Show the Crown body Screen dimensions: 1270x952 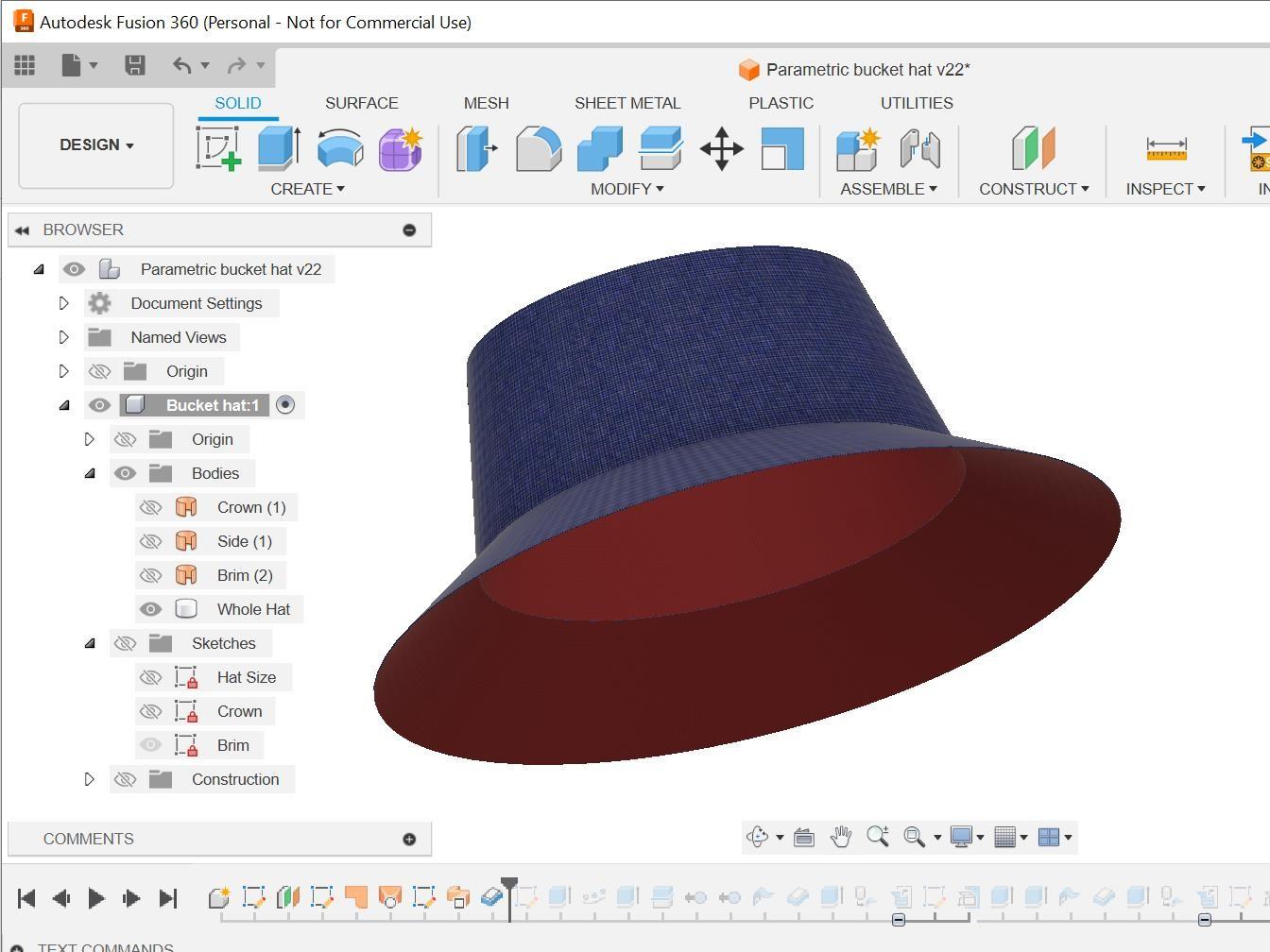coord(150,507)
